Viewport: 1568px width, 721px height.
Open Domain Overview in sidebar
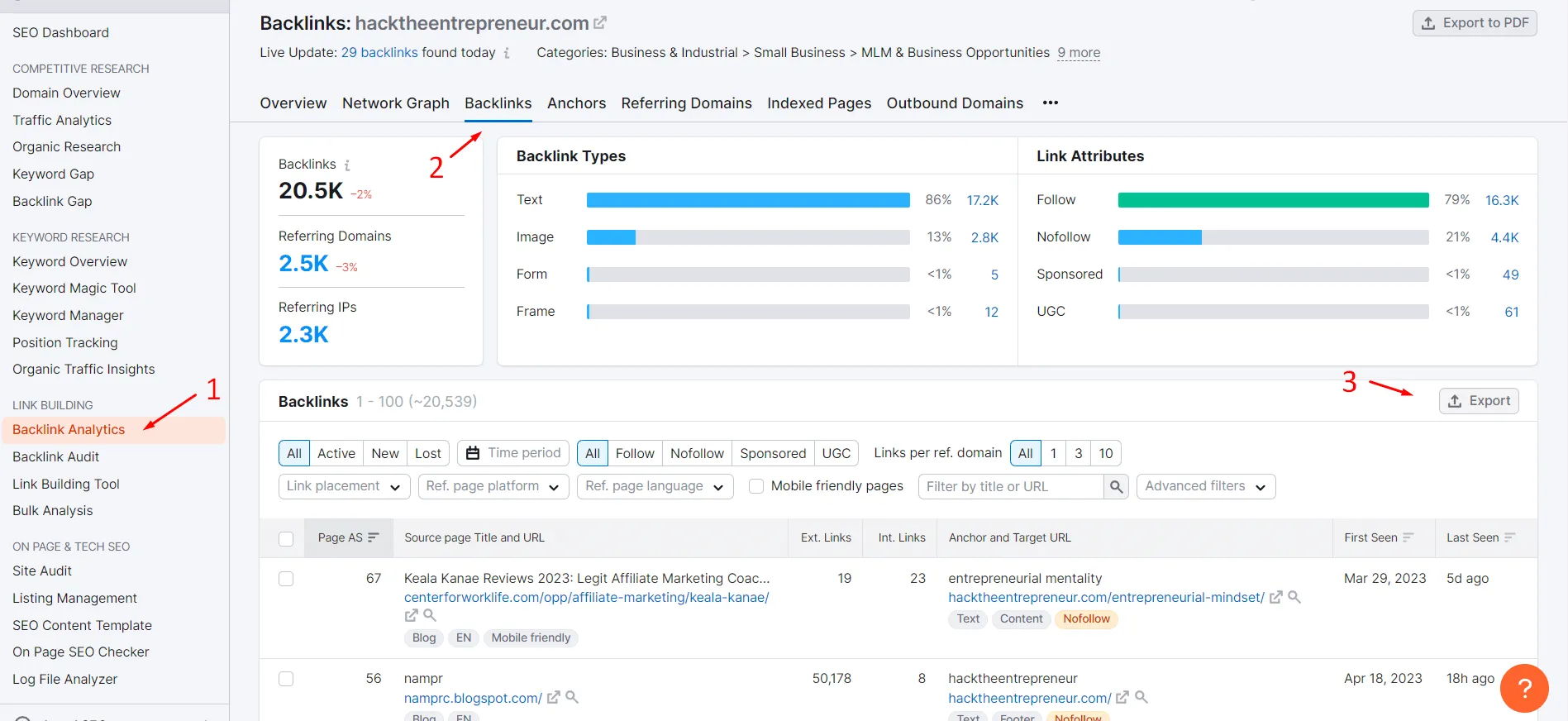point(66,93)
